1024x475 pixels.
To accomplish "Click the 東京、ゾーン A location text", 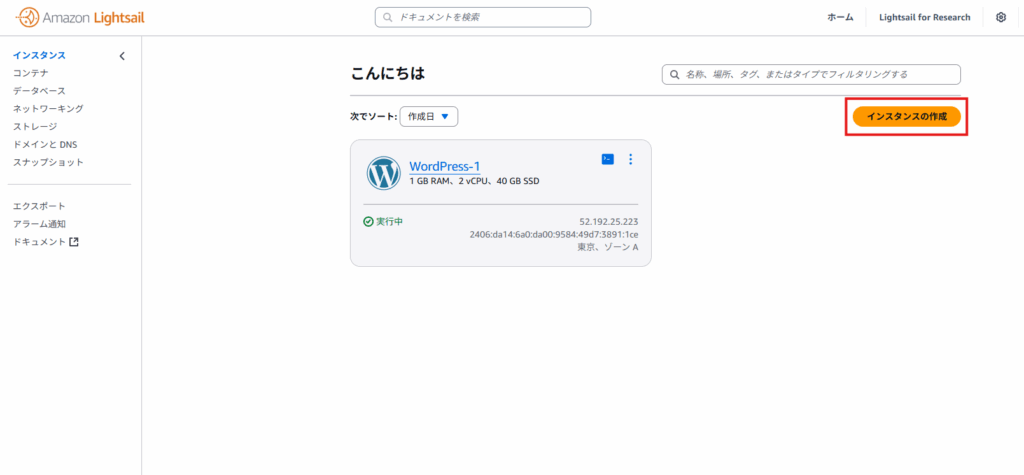I will tap(607, 247).
